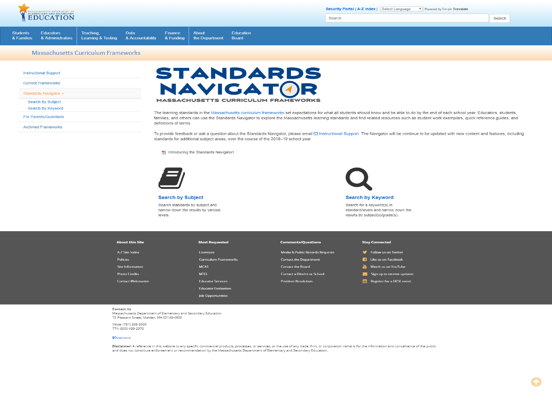Viewport: 552px width, 414px height.
Task: Open Archived Frameworks in sidebar
Action: [x=43, y=127]
